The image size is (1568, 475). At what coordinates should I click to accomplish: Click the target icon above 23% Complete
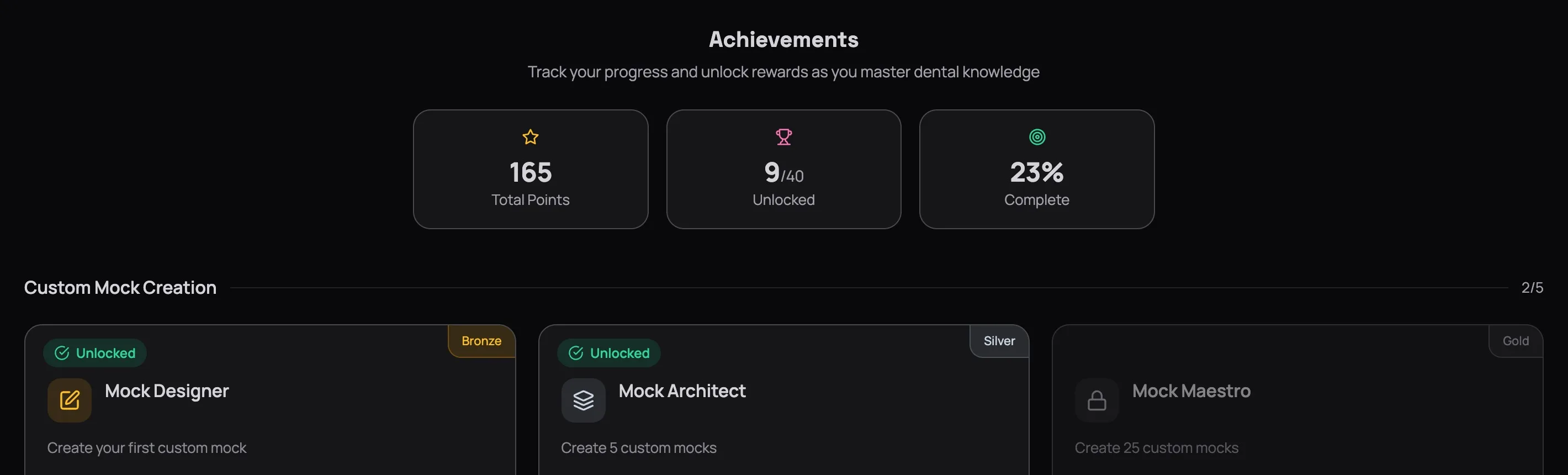point(1037,136)
